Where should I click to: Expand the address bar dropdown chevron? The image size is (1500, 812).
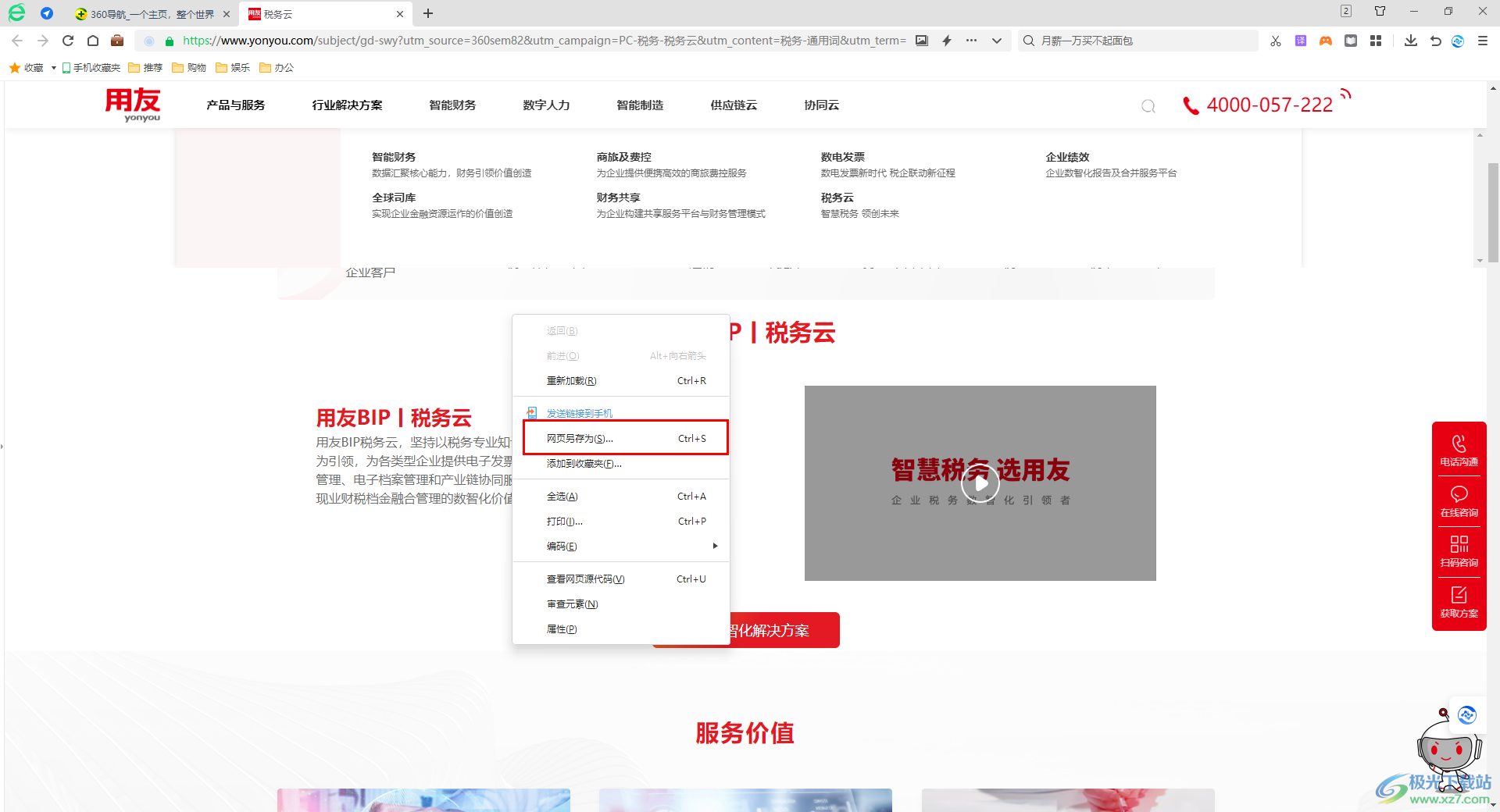pos(997,41)
